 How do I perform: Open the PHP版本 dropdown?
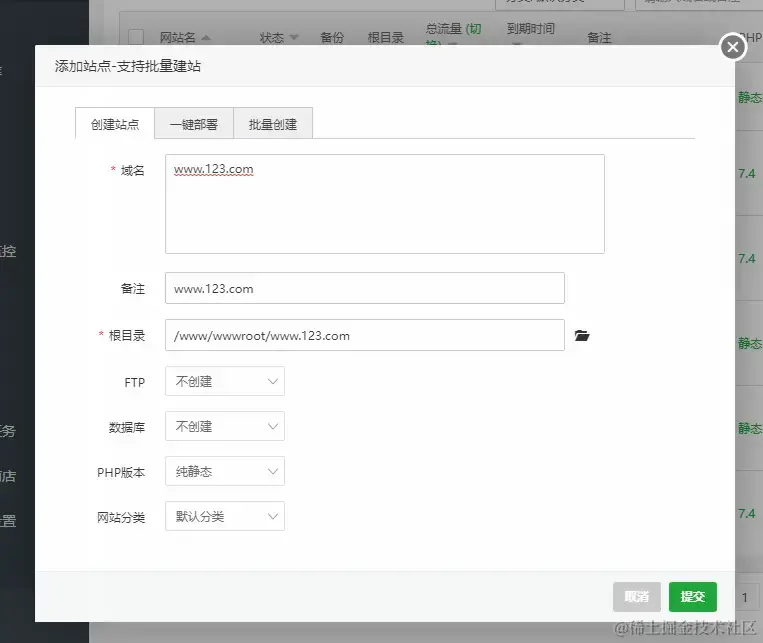point(225,471)
